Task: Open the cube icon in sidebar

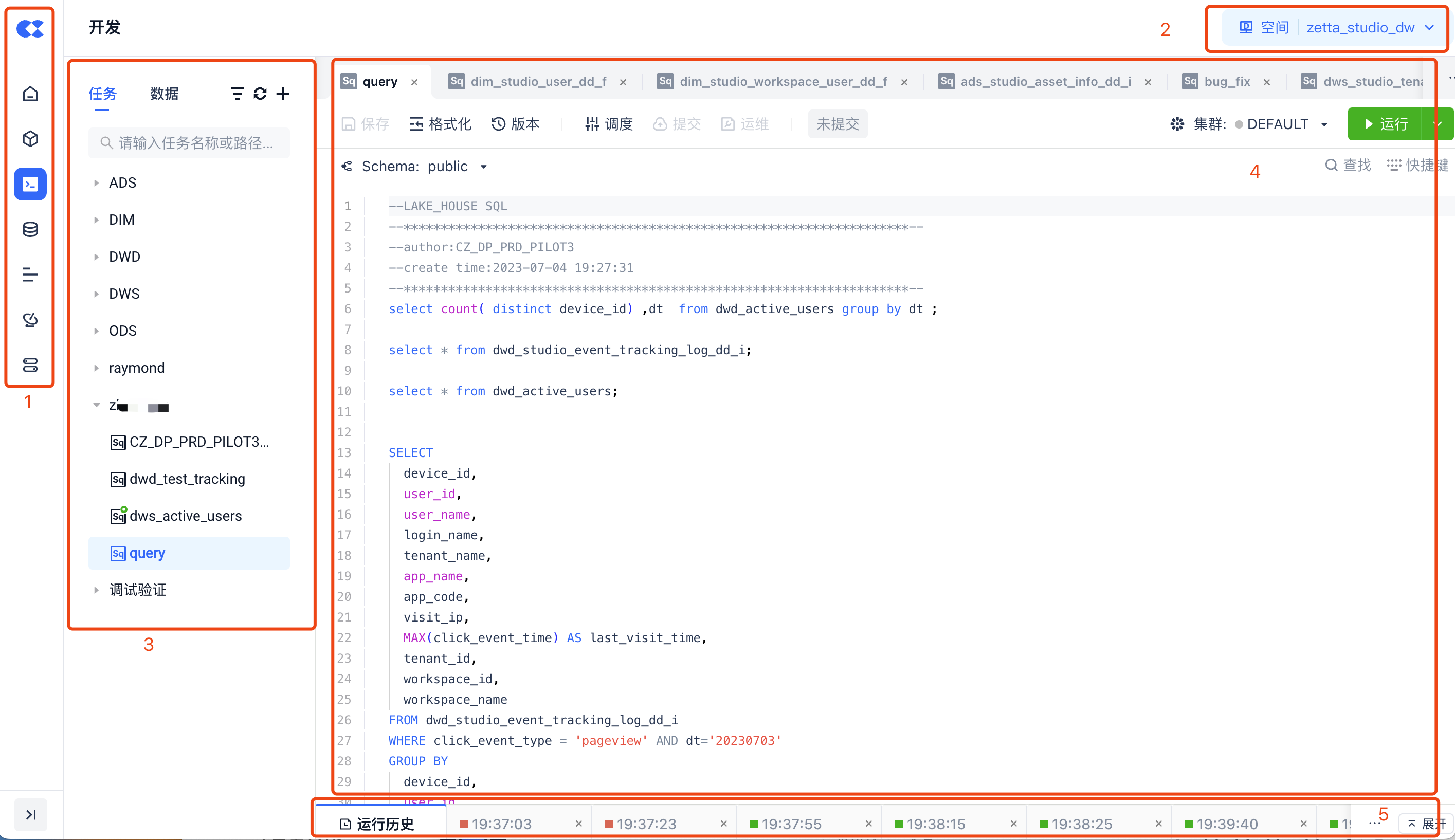Action: (x=30, y=139)
